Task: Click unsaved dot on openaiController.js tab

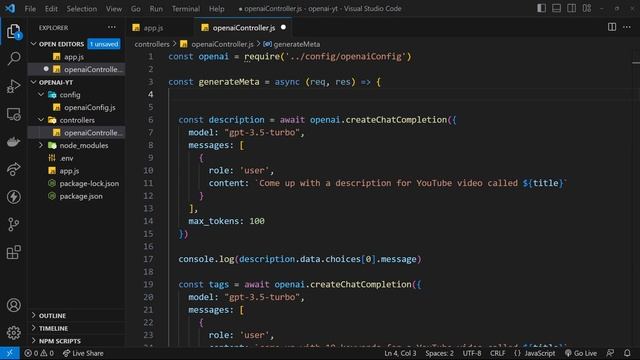Action: tap(283, 27)
